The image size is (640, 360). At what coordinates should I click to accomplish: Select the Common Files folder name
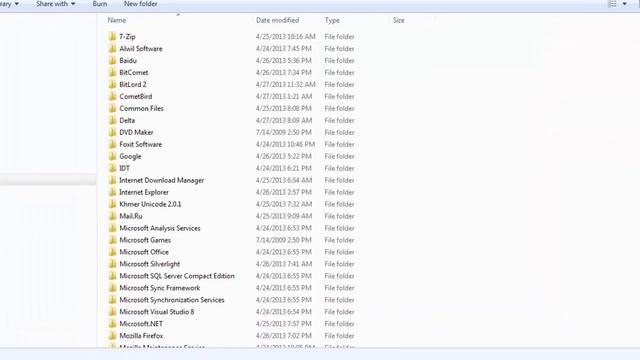(x=141, y=108)
